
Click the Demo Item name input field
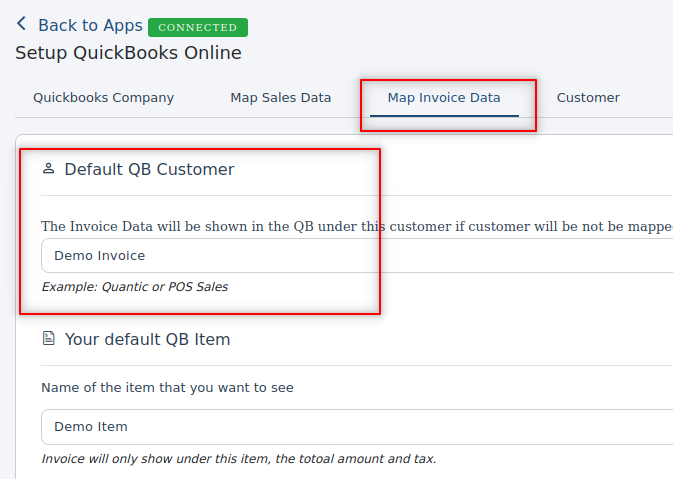pyautogui.click(x=357, y=427)
